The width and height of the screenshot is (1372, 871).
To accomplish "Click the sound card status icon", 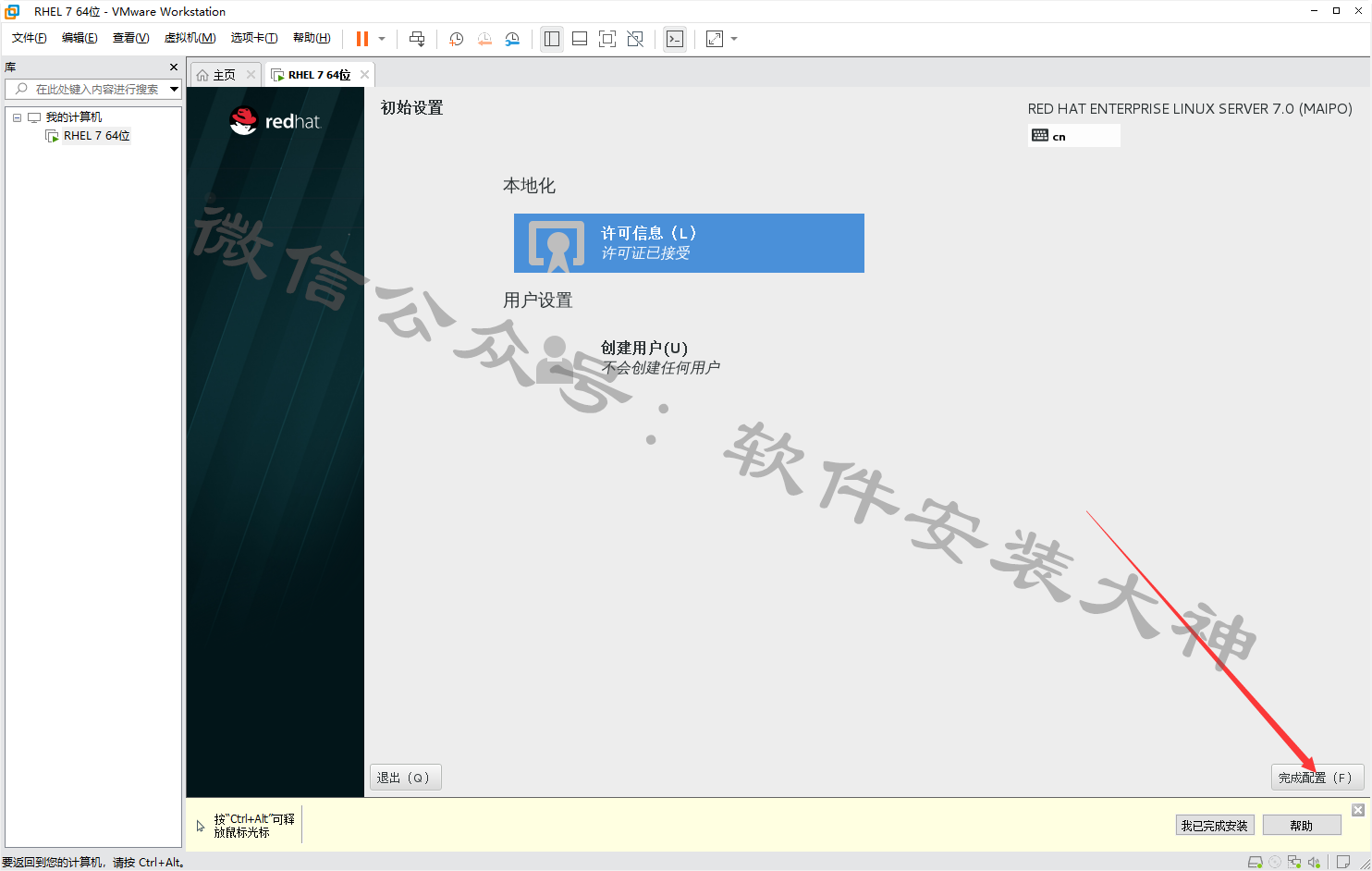I will click(1314, 862).
